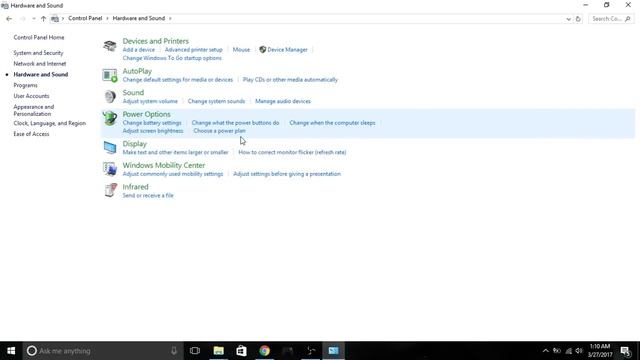The height and width of the screenshot is (360, 640).
Task: Click the AutoPlay category icon
Action: (x=110, y=75)
